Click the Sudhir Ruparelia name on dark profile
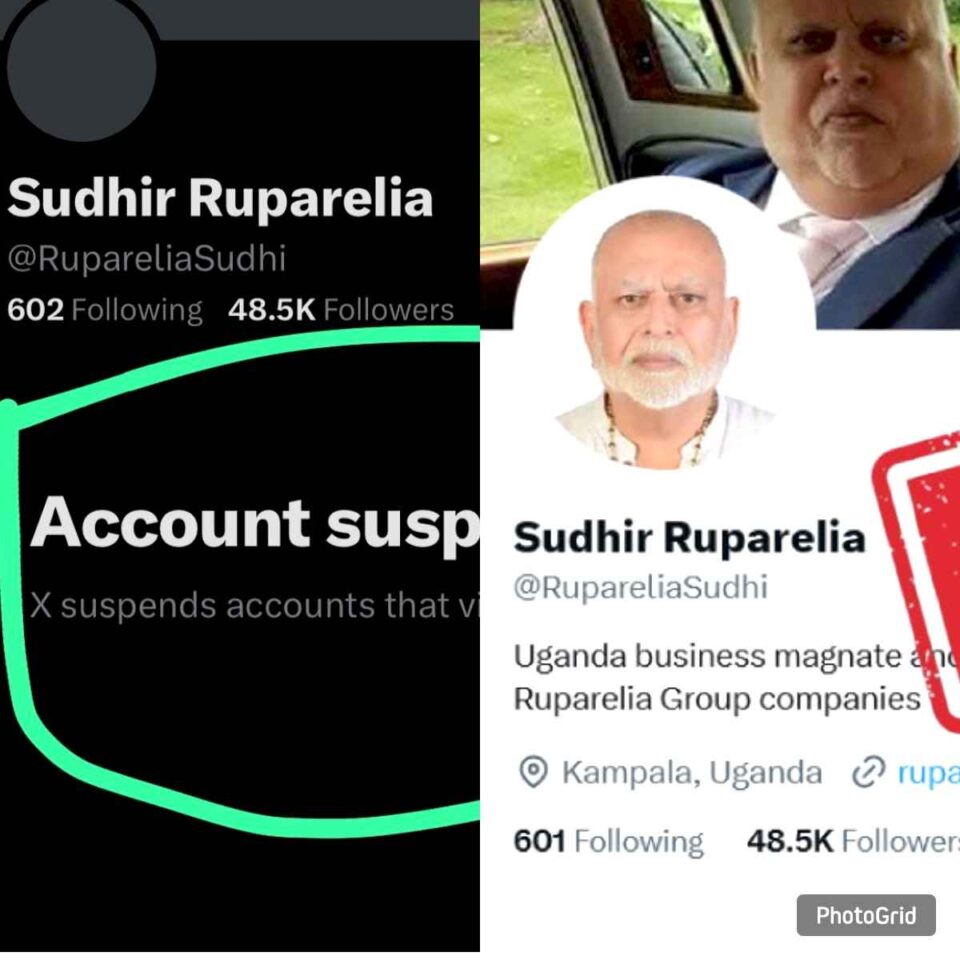960x960 pixels. [x=220, y=198]
